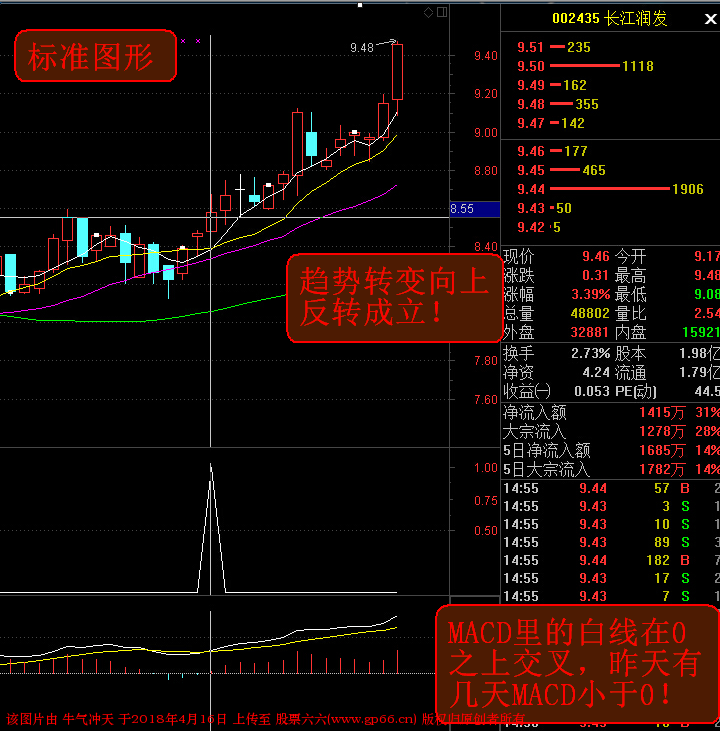Viewport: 720px width, 731px height.
Task: Click the tallest red candlestick at far right
Action: (x=397, y=72)
